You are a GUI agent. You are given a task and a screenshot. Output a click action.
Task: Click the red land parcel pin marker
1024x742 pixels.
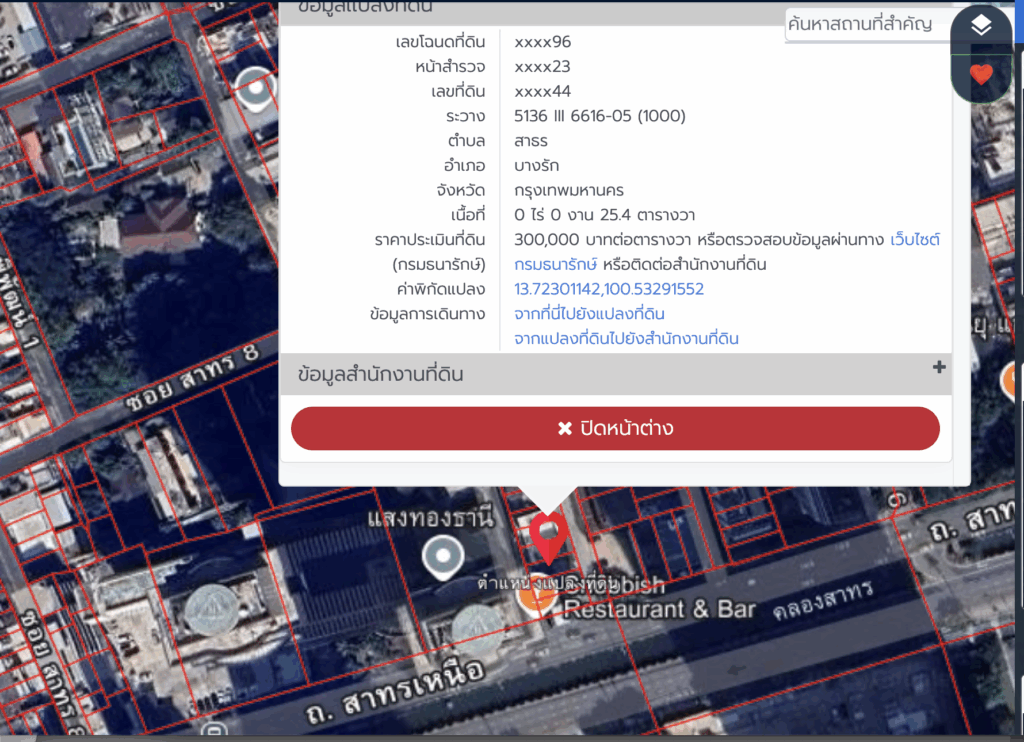(x=548, y=534)
